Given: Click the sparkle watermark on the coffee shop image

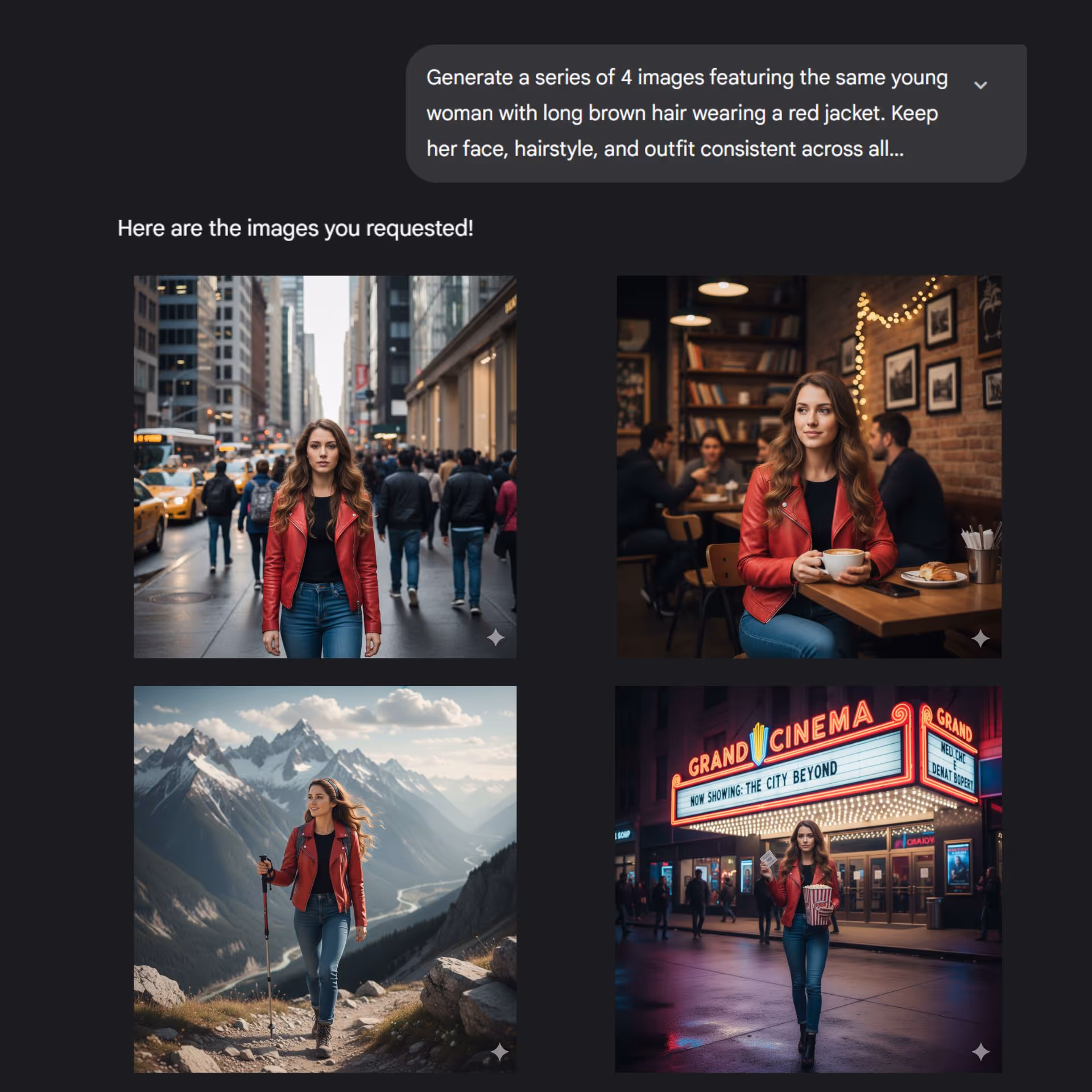Looking at the screenshot, I should (x=980, y=639).
